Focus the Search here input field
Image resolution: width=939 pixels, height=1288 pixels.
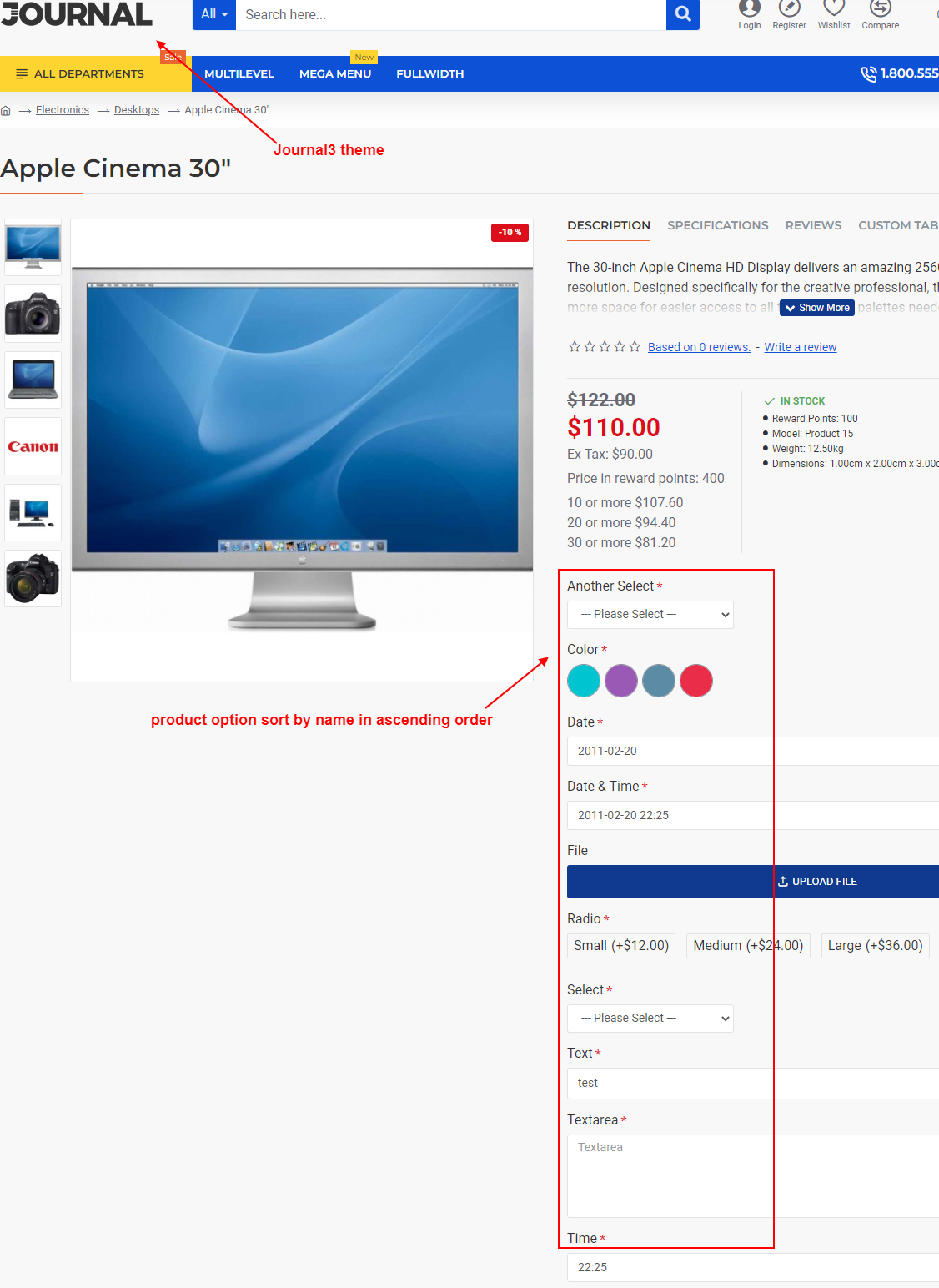[x=451, y=14]
